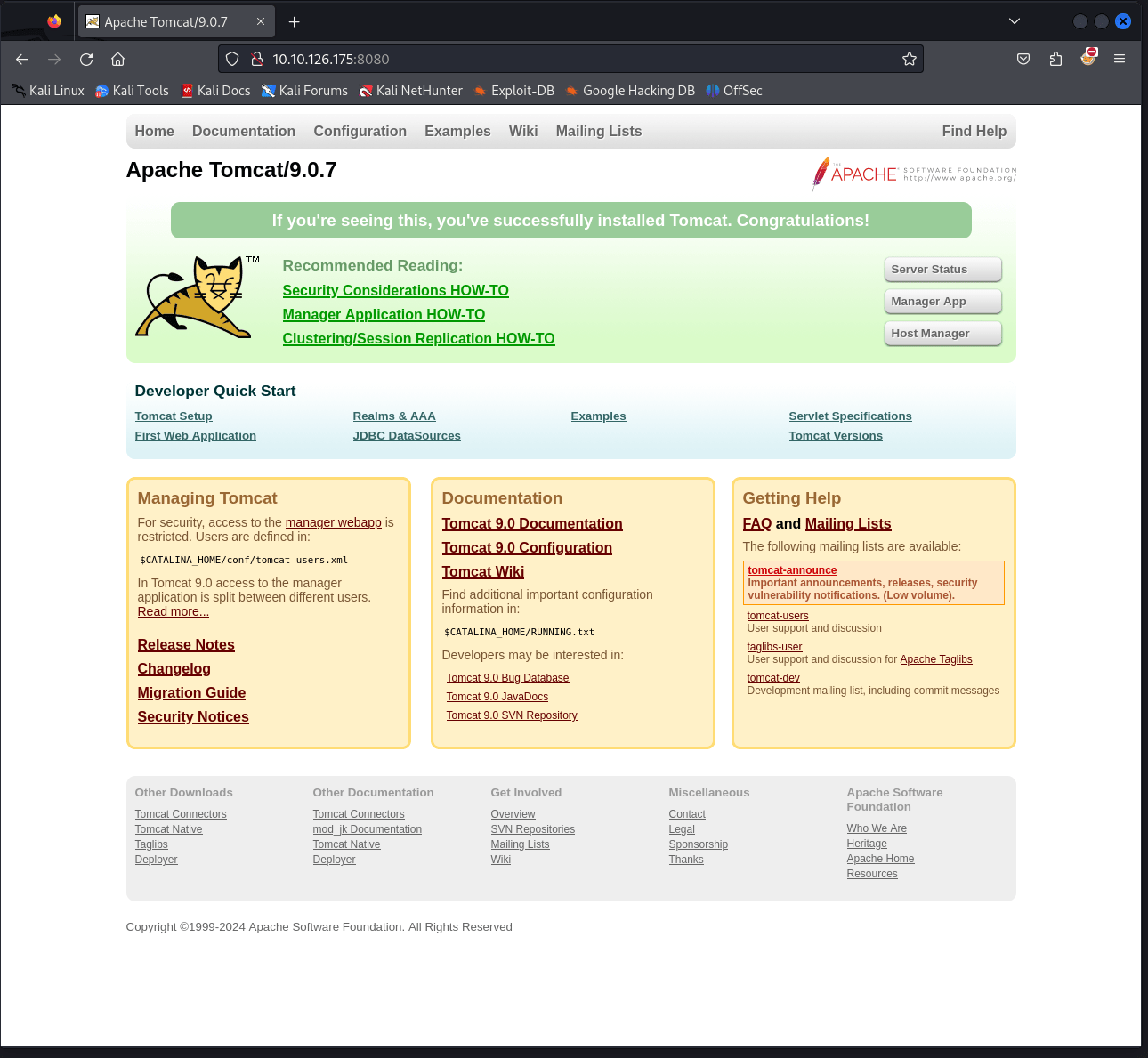
Task: Open the Kali Forums bookmark
Action: pos(304,91)
